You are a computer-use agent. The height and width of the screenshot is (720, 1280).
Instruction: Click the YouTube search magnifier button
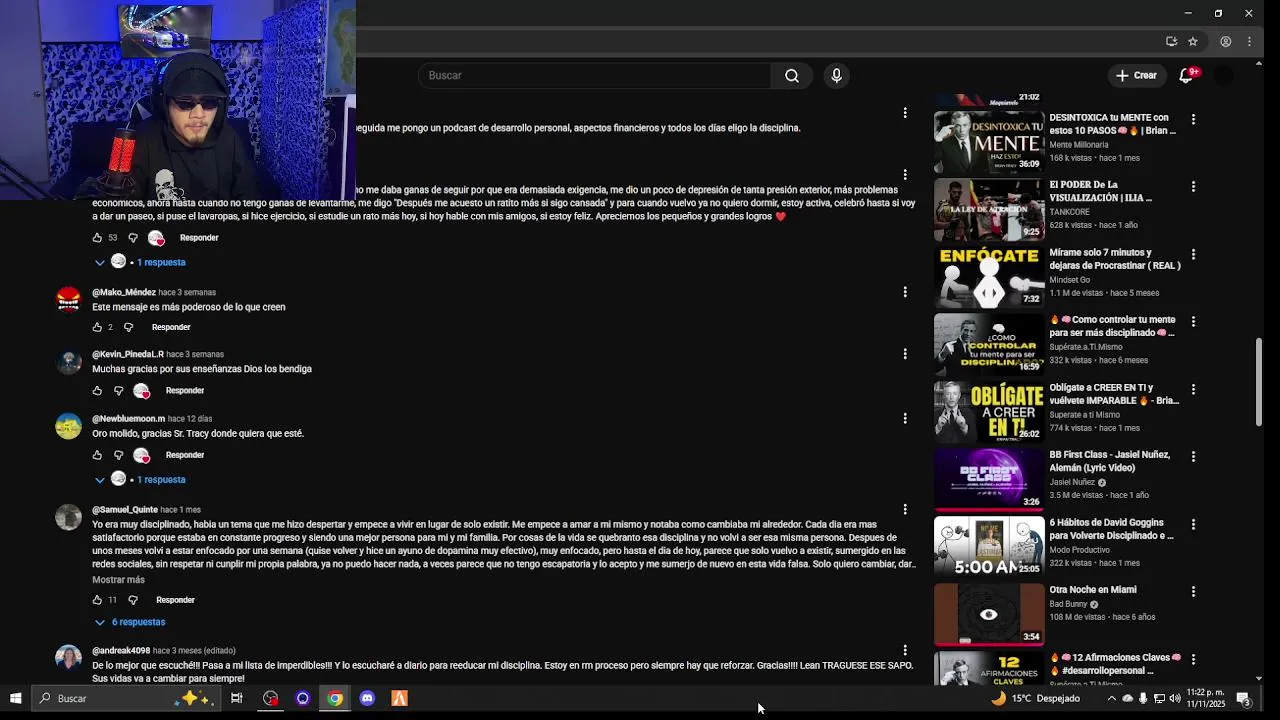[791, 76]
